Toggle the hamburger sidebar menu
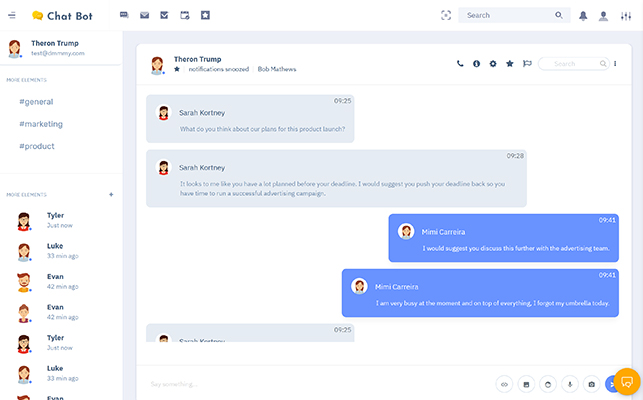 pyautogui.click(x=12, y=16)
